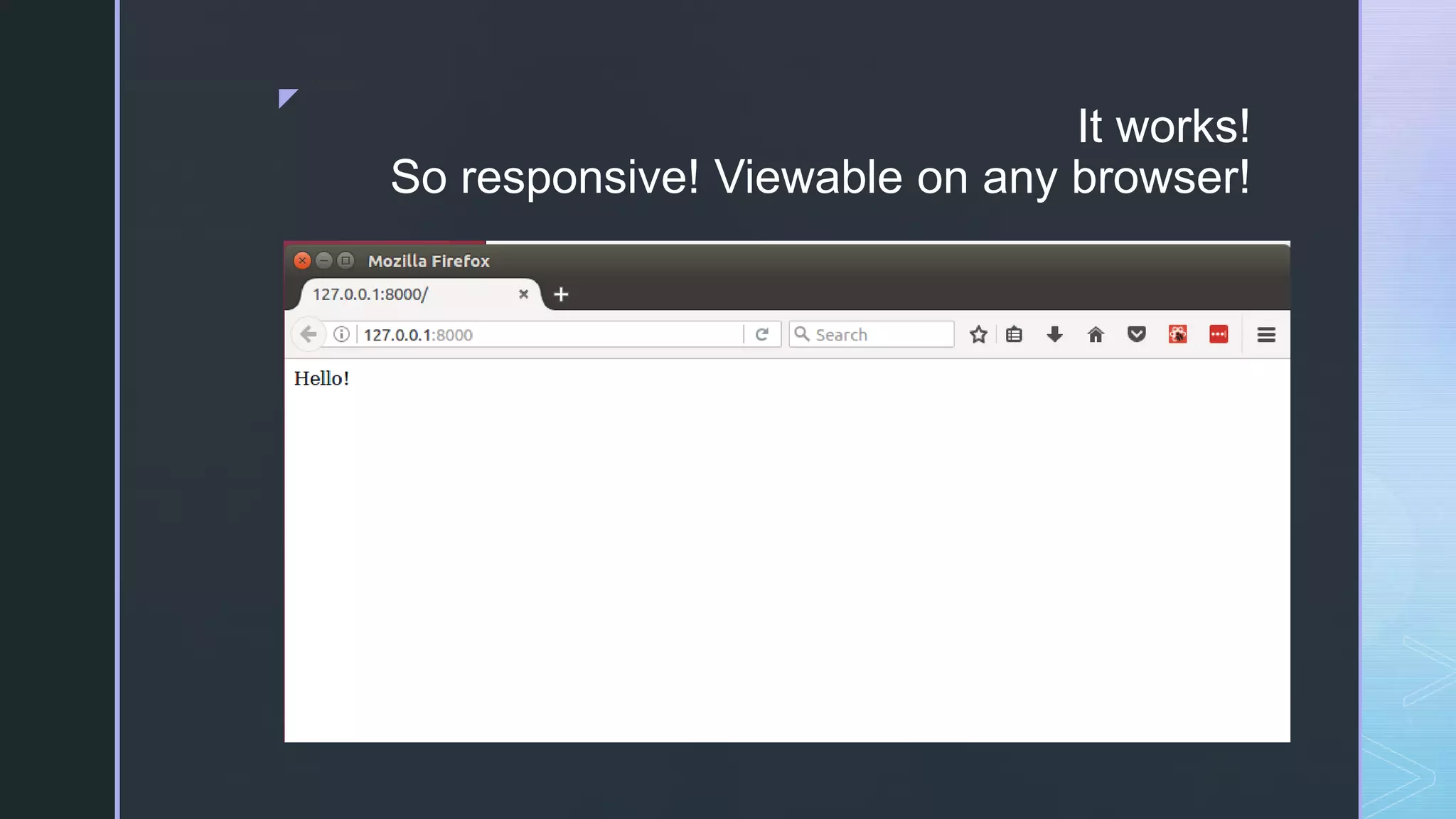Open the downloads arrow panel
The height and width of the screenshot is (819, 1456).
(1054, 334)
